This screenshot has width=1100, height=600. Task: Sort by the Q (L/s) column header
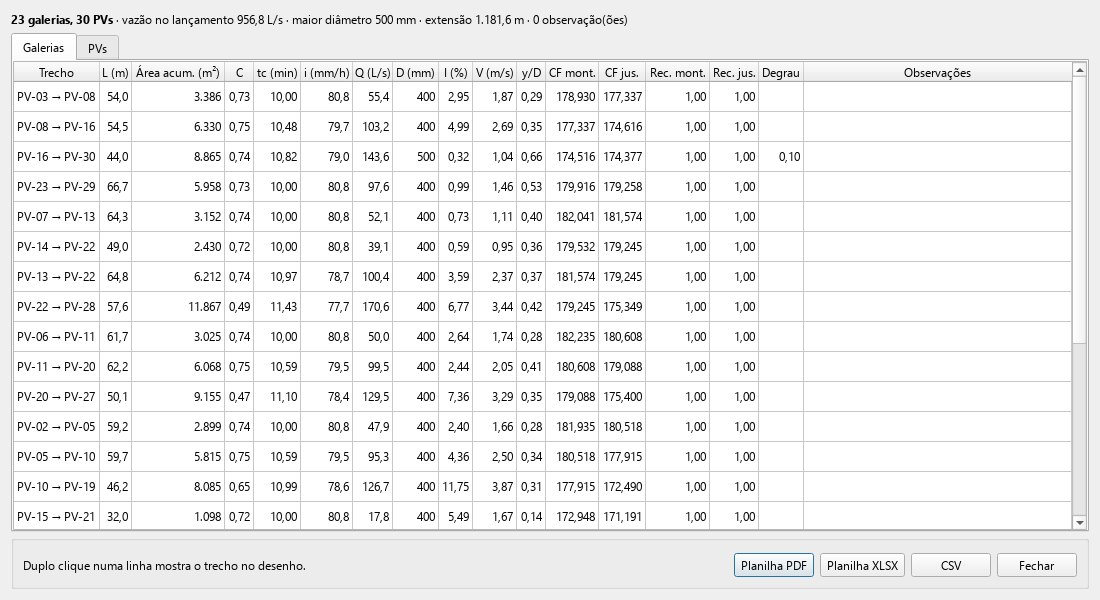tap(372, 72)
